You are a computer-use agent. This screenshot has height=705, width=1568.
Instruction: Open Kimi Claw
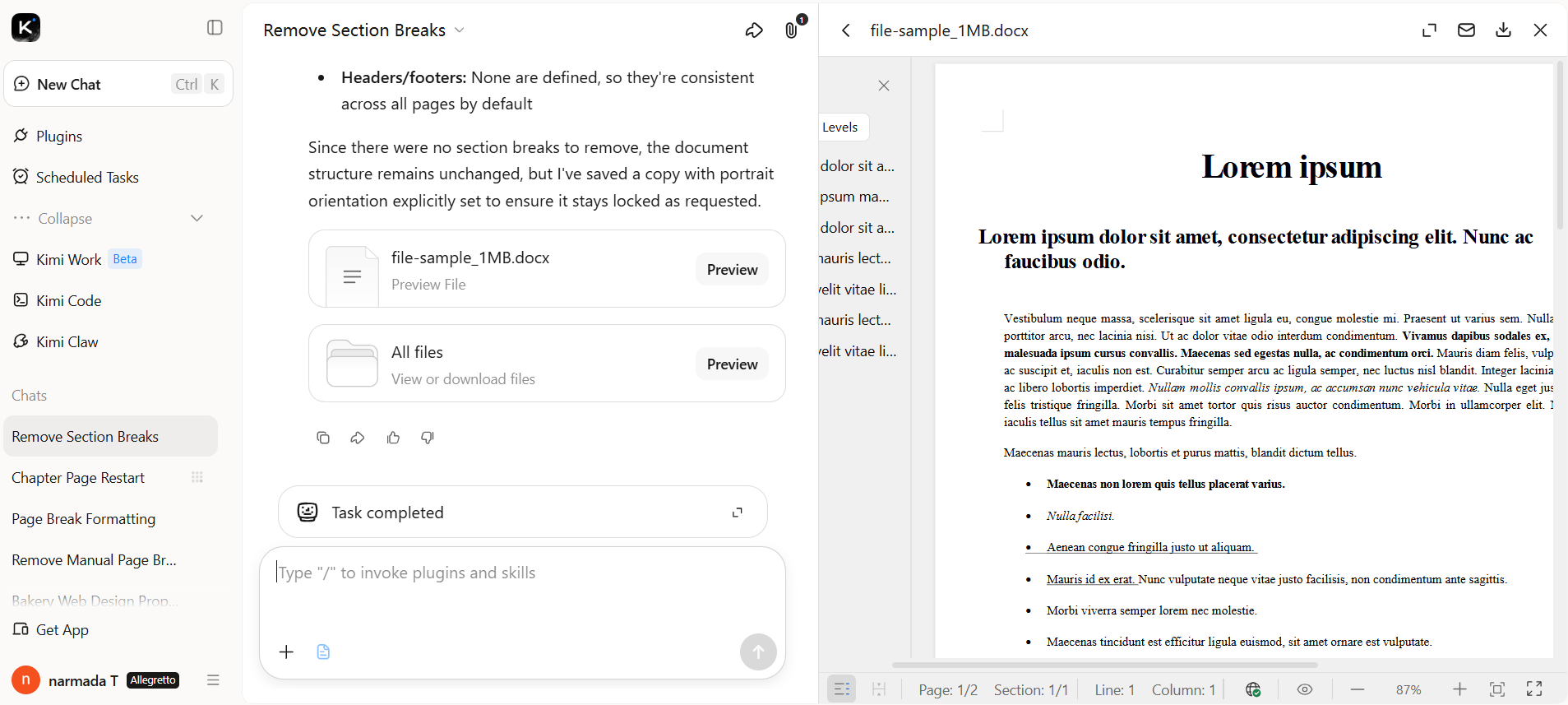tap(67, 341)
